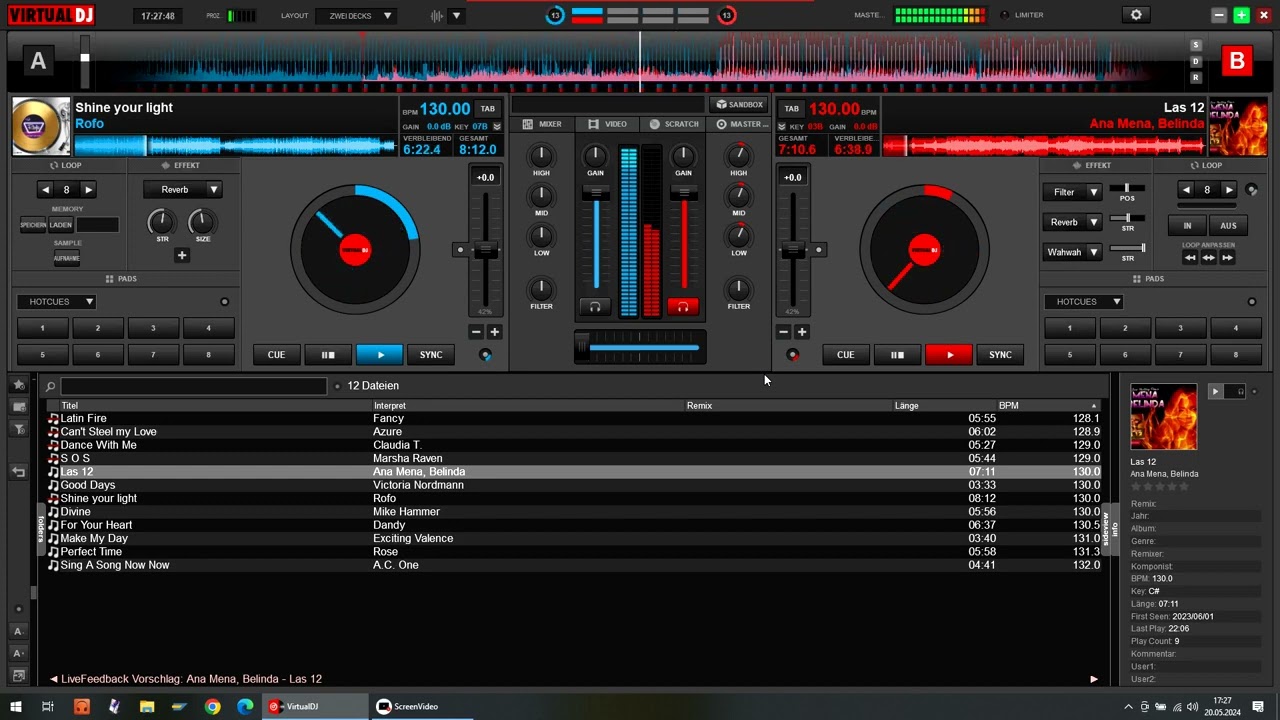1280x720 pixels.
Task: Open the waveform display options dropdown
Action: tap(457, 16)
